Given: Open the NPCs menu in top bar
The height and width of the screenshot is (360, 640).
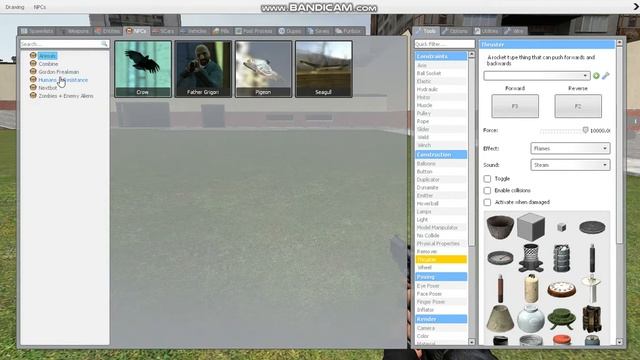Looking at the screenshot, I should point(40,7).
